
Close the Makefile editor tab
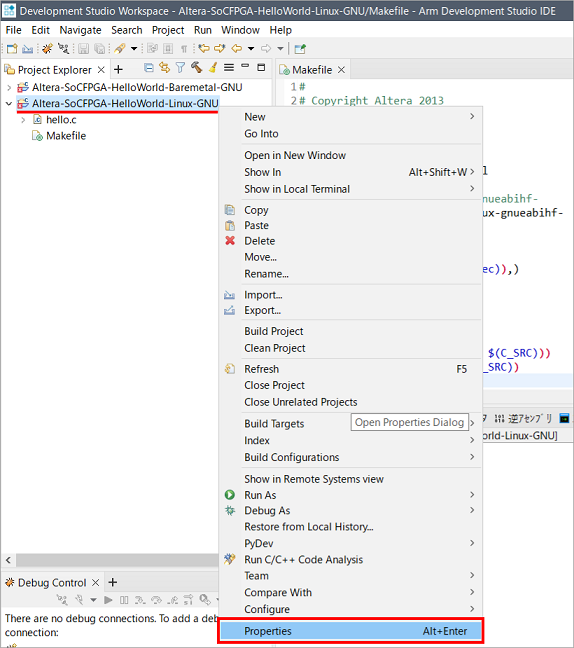pos(341,70)
